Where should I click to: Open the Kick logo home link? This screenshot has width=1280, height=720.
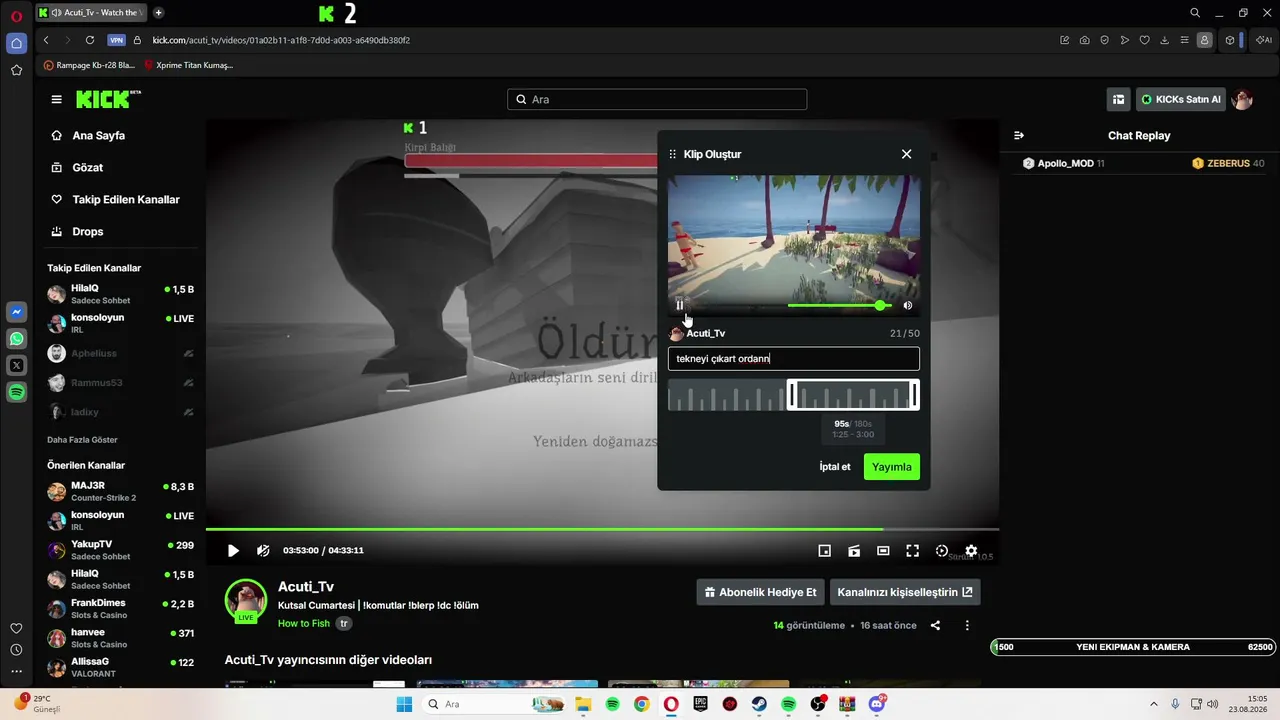[108, 99]
